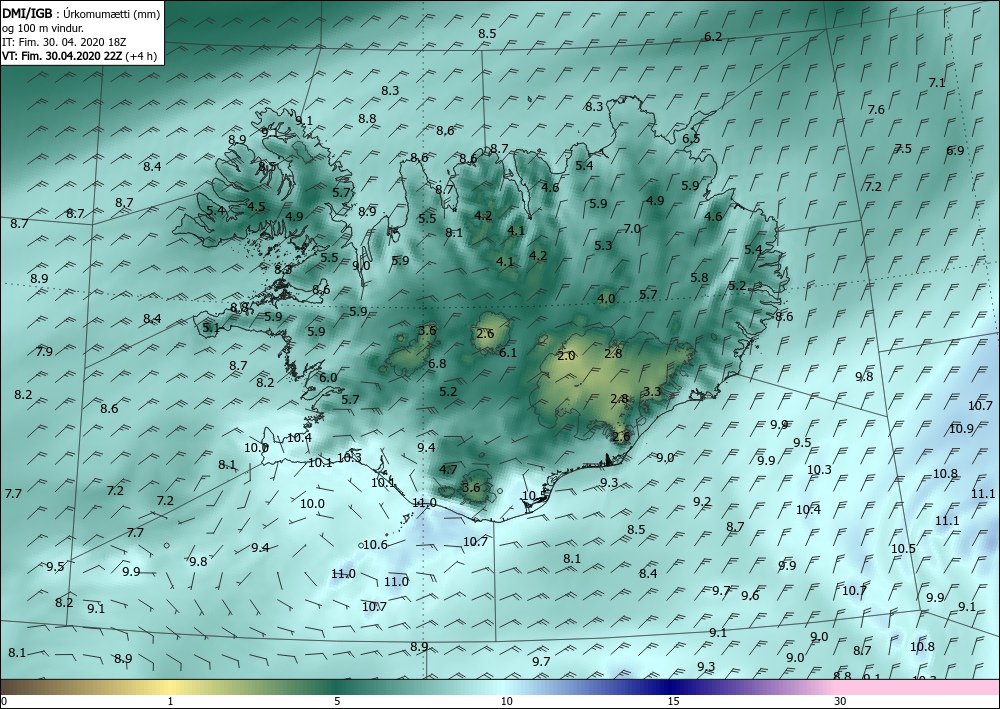Viewport: 1000px width, 709px height.
Task: Click the 'DMI/IGB : Úrkomumætti (mm)' title line
Action: [80, 13]
